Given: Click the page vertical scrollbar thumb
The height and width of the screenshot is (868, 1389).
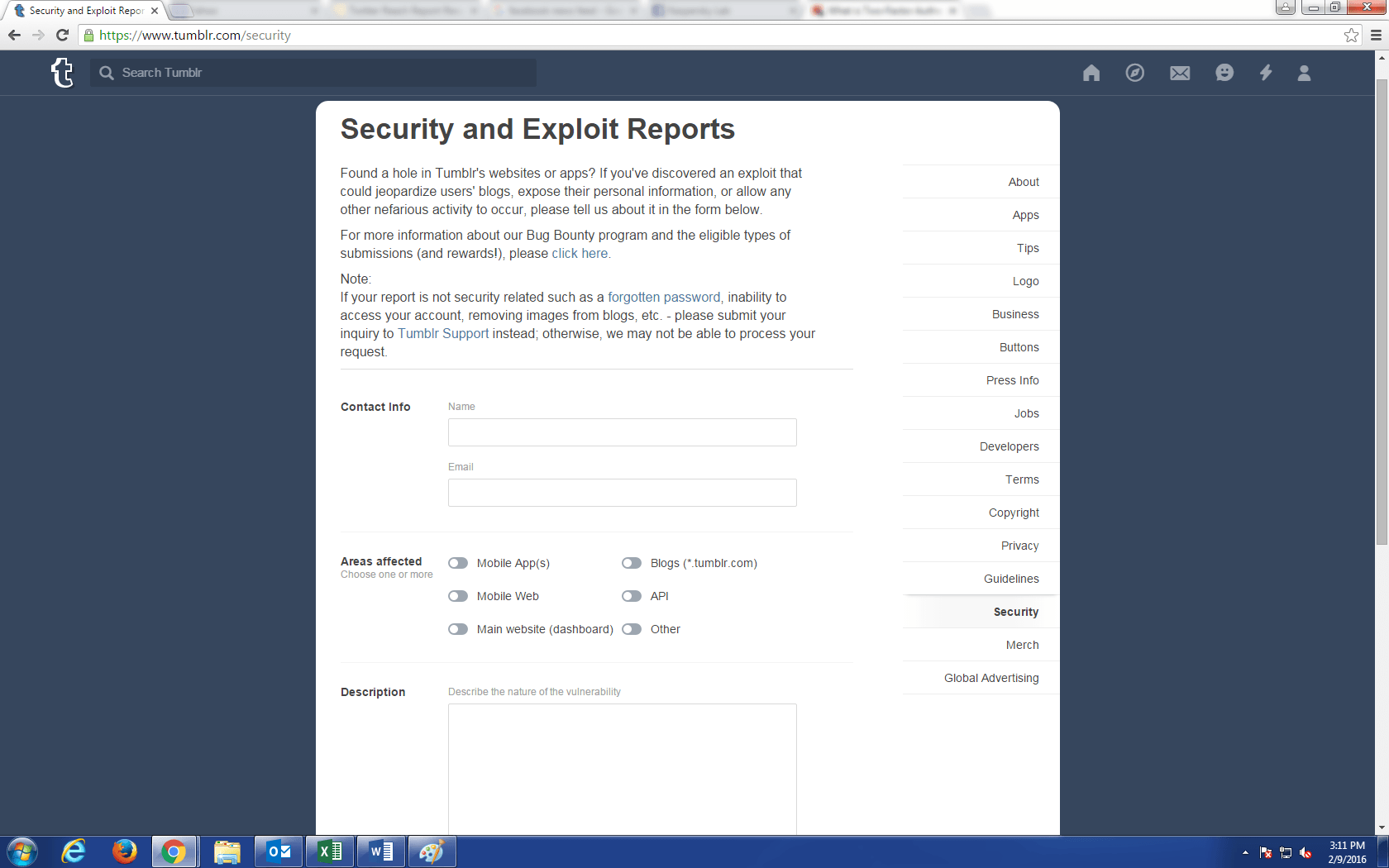Looking at the screenshot, I should pyautogui.click(x=1382, y=312).
